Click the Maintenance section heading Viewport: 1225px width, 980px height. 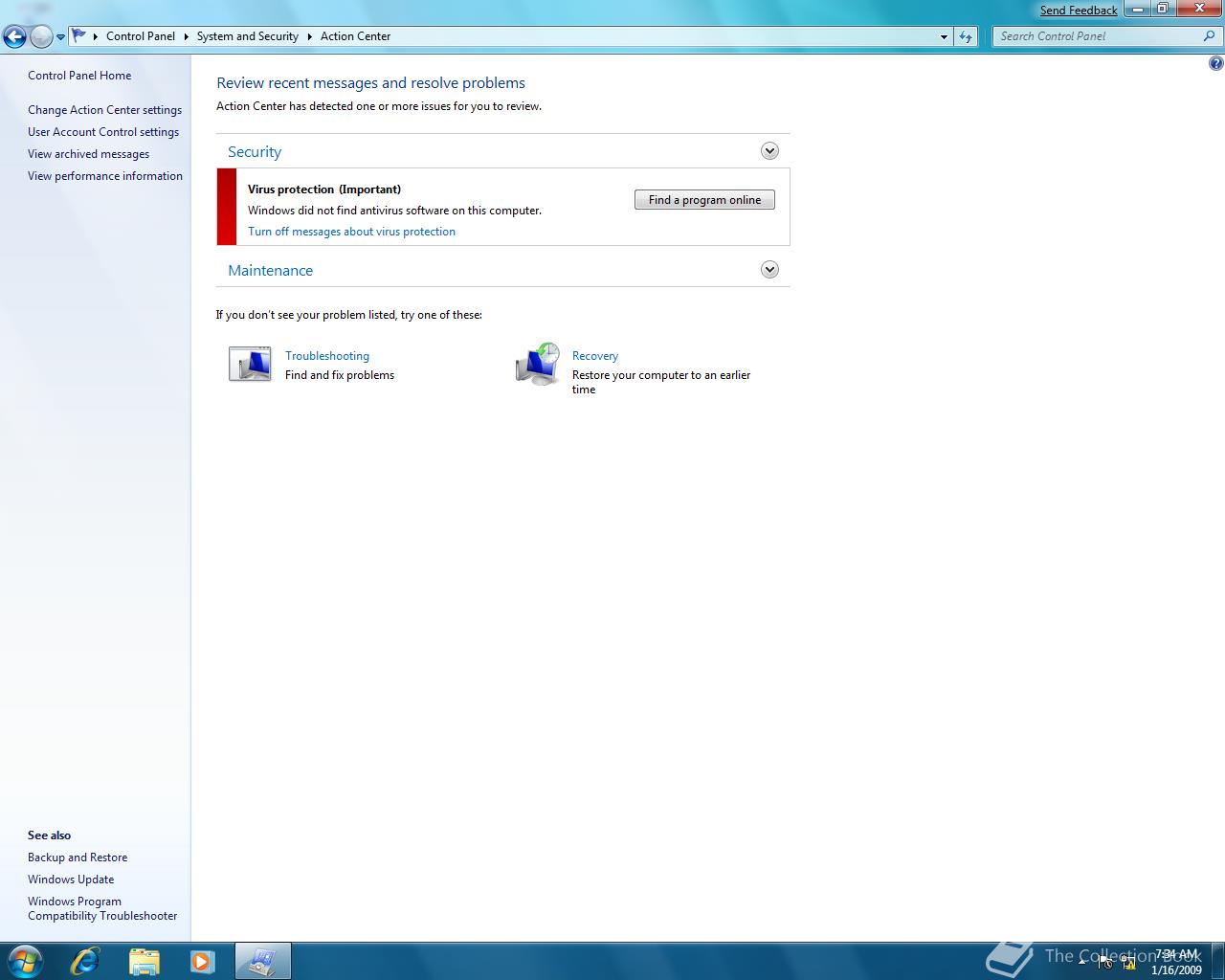[x=270, y=271]
